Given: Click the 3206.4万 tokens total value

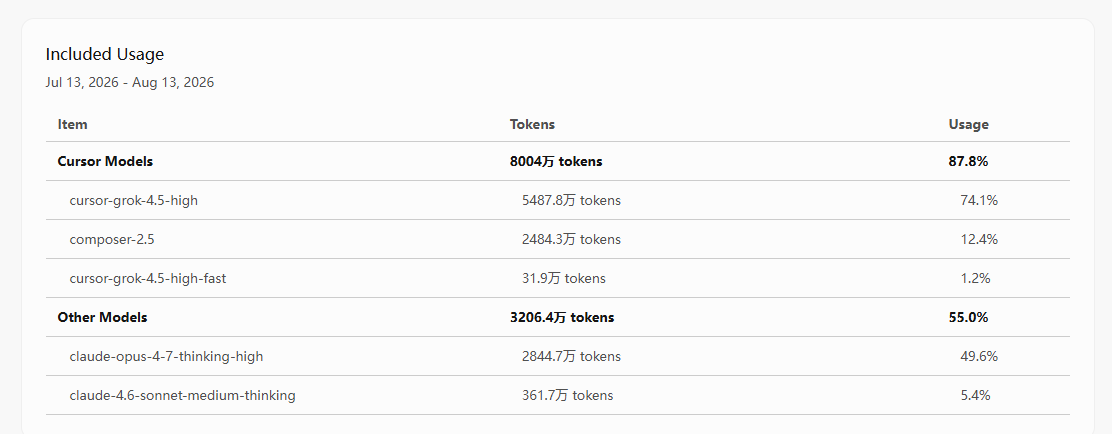Looking at the screenshot, I should [562, 318].
